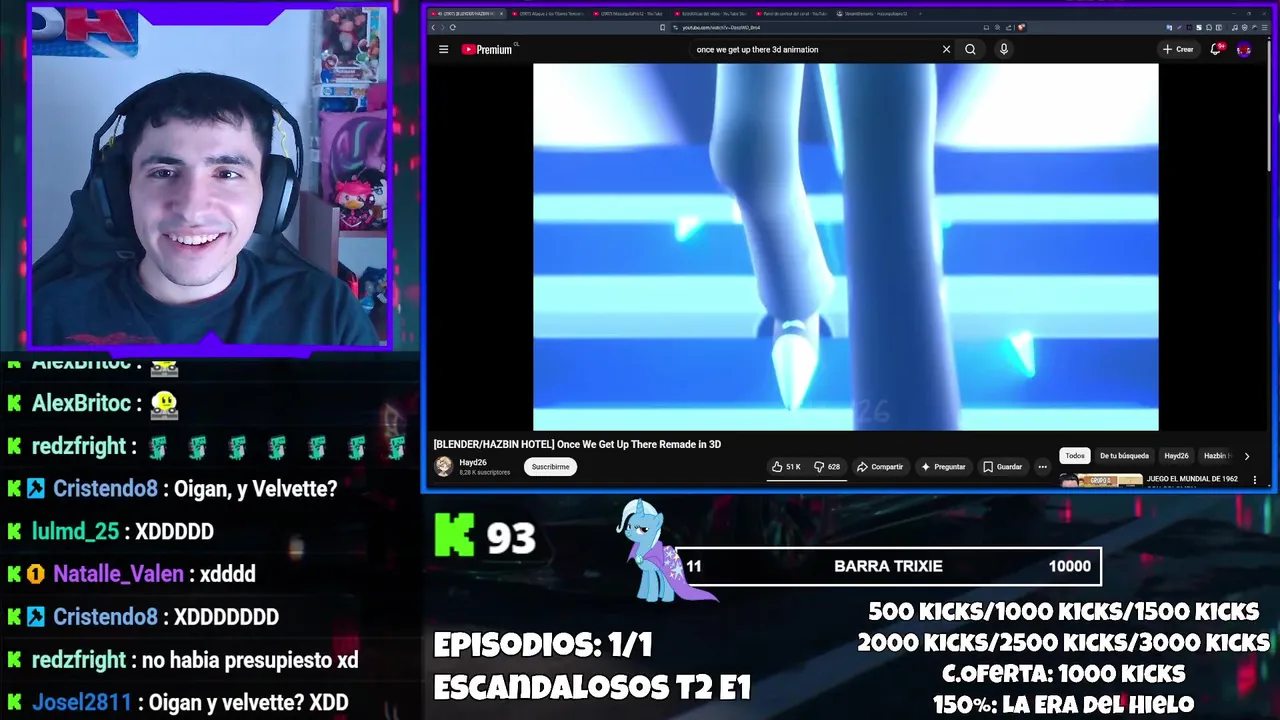Switch to the 'Estadísticas del vídeo' tab

[x=709, y=14]
